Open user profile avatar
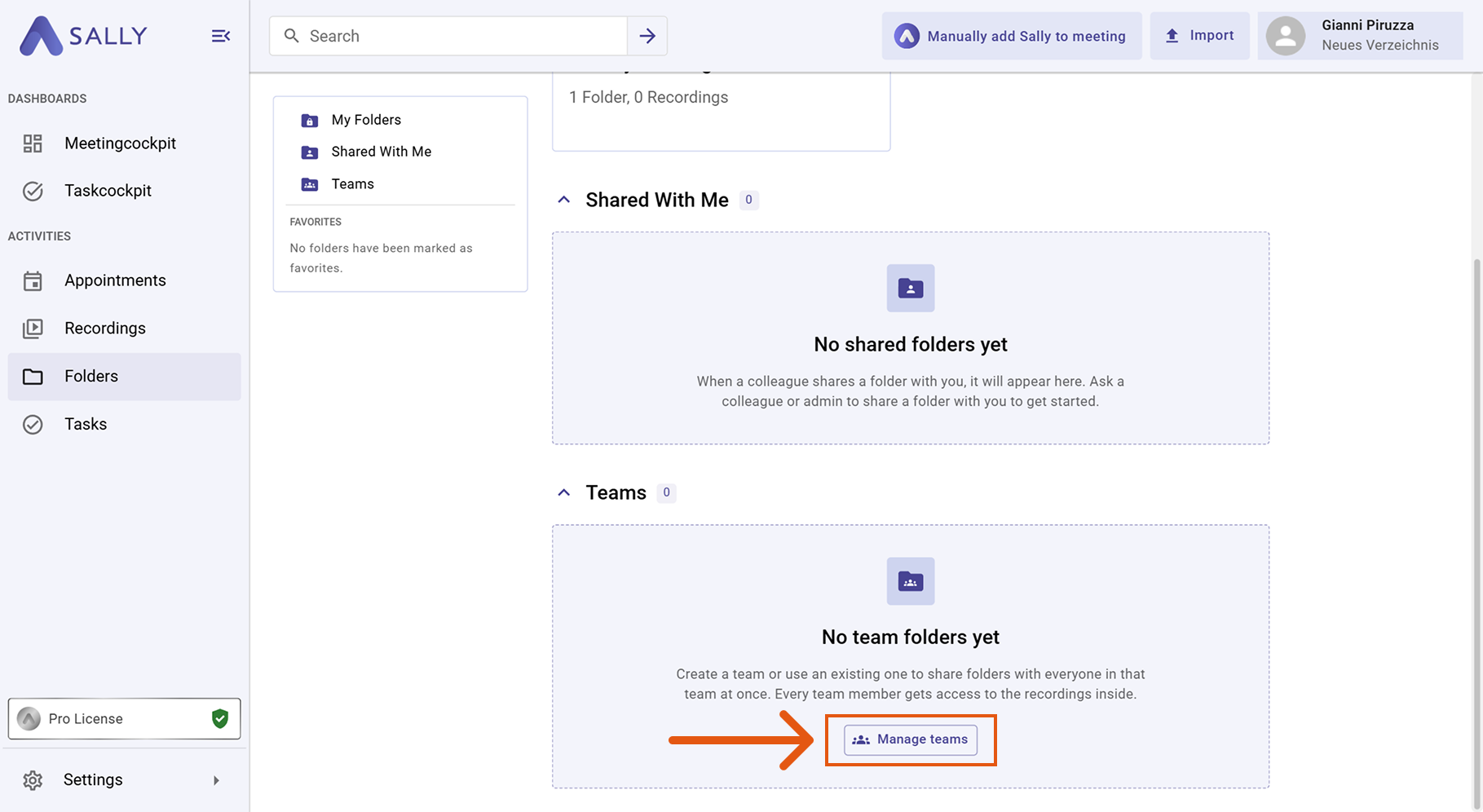1483x812 pixels. (x=1286, y=36)
